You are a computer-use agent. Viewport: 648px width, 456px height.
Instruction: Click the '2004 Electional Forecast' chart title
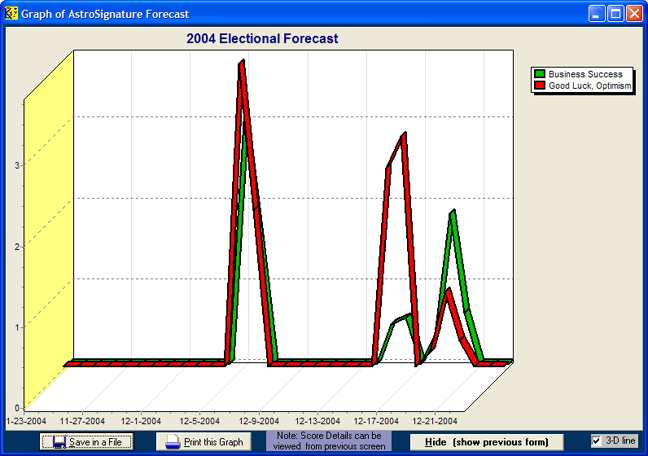[262, 39]
